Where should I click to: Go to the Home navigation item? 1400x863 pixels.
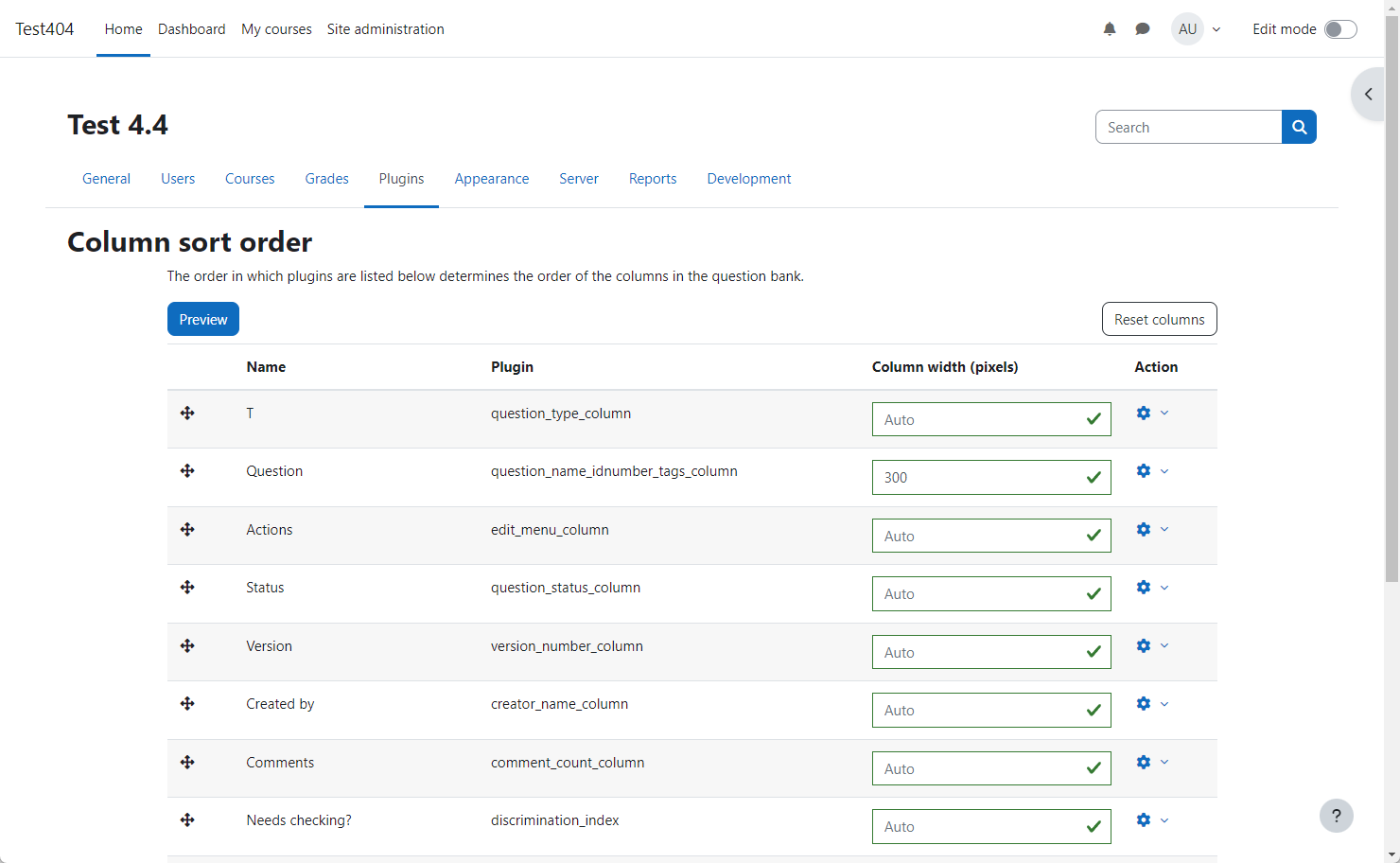pyautogui.click(x=123, y=29)
